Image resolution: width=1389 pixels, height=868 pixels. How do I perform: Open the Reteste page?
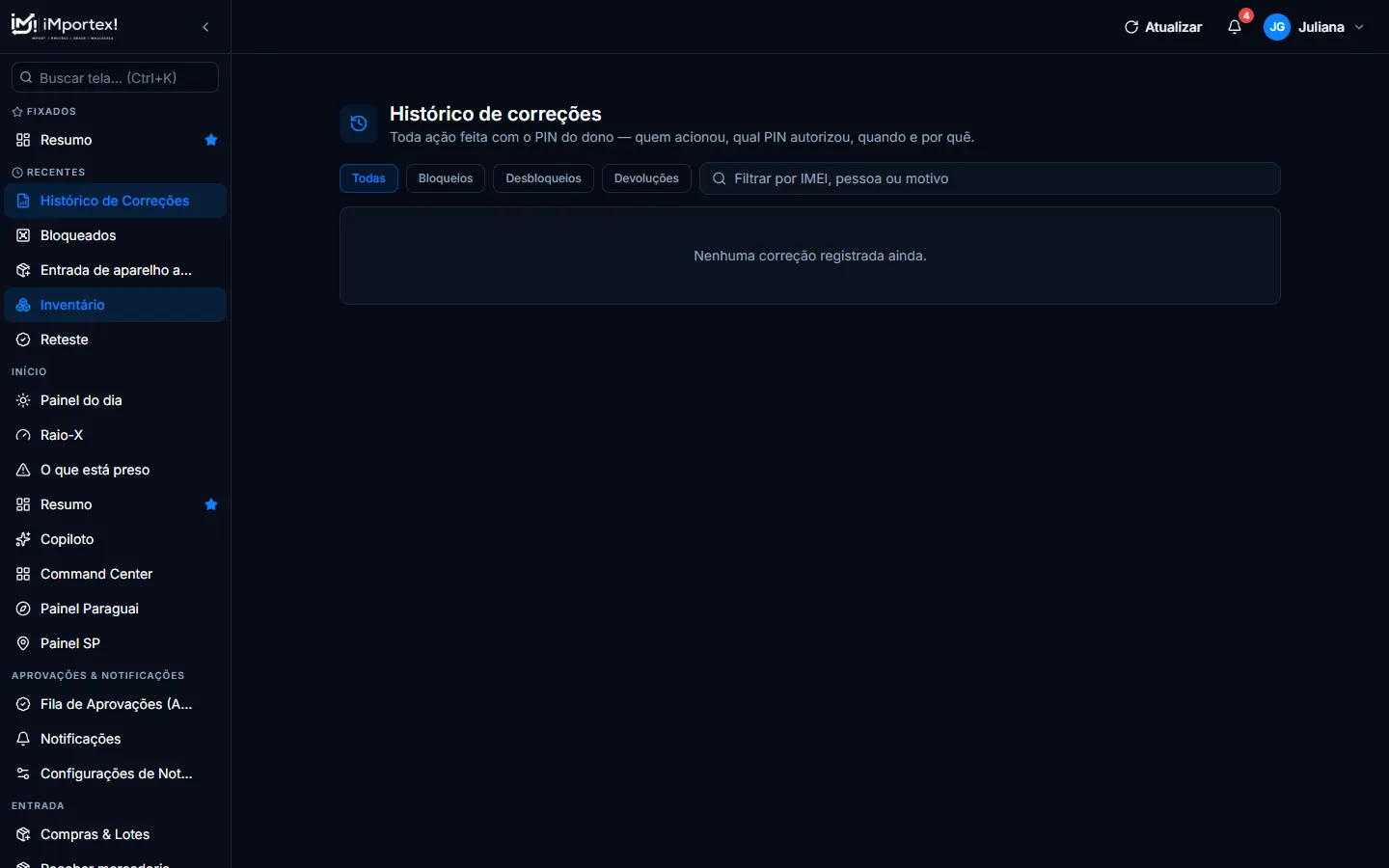tap(115, 339)
